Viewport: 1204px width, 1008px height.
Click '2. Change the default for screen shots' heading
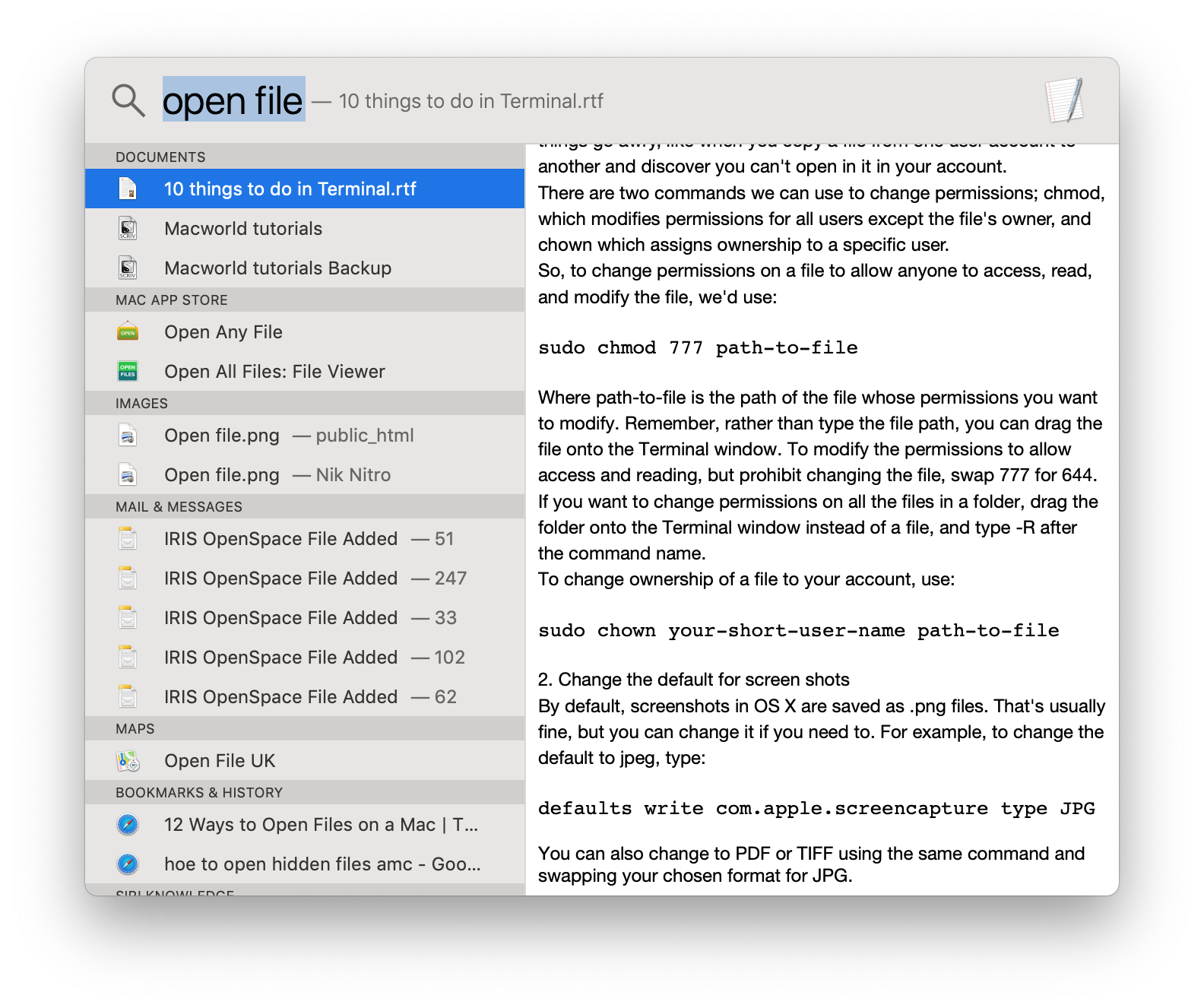(693, 679)
